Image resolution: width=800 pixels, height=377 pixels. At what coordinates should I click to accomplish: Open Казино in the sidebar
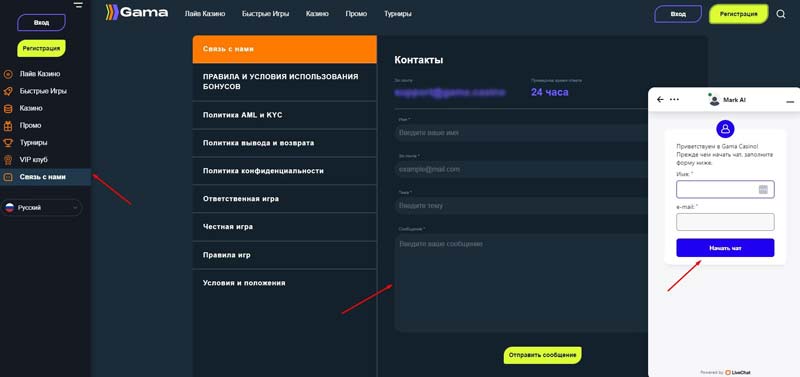(31, 108)
